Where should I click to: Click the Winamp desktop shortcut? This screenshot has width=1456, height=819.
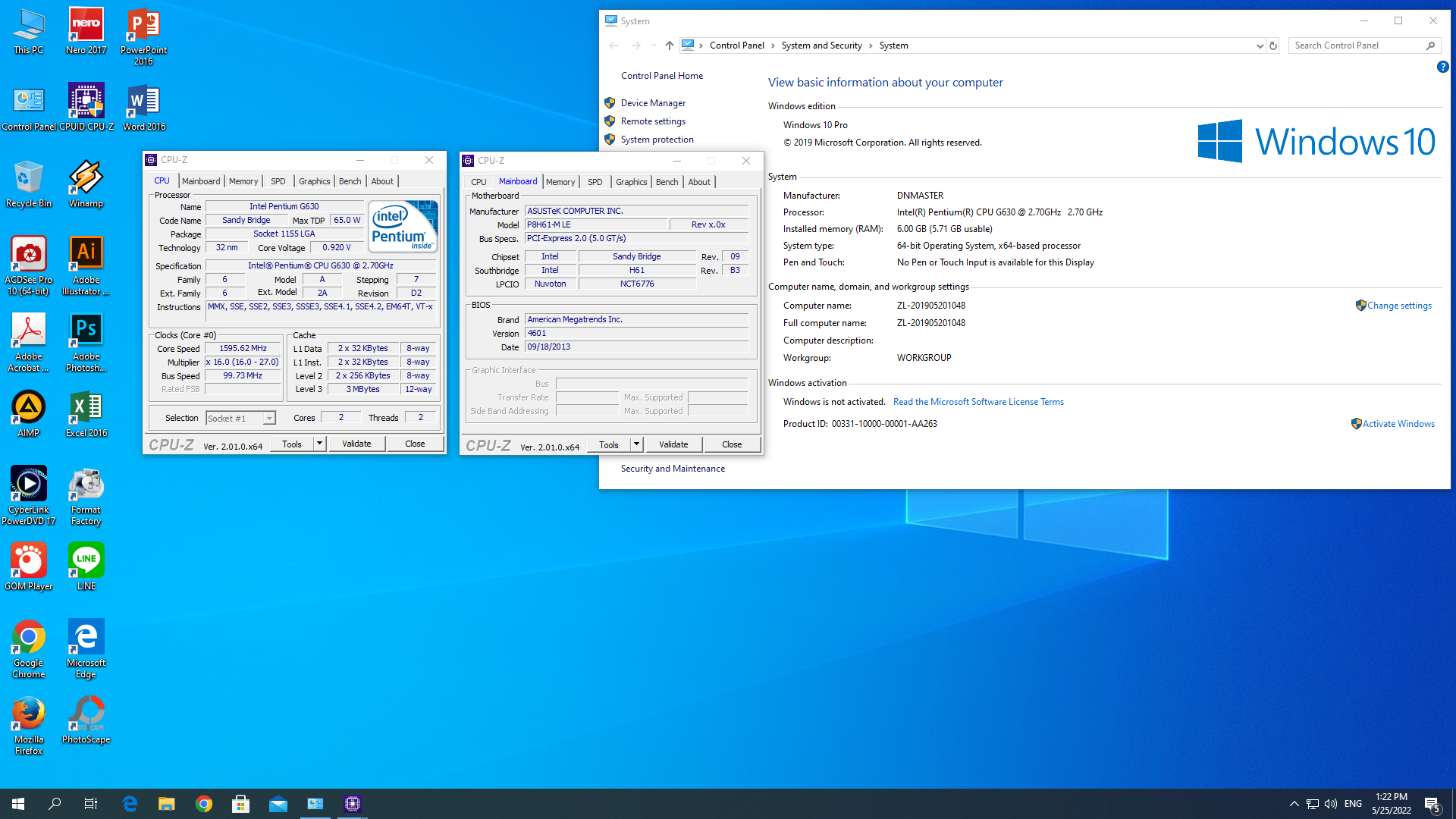click(86, 184)
